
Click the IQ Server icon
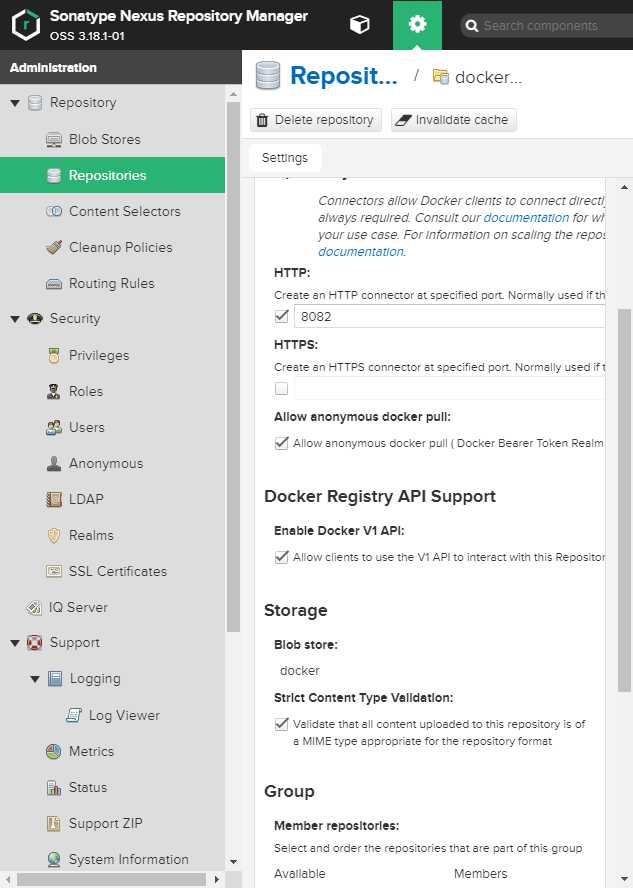click(34, 608)
